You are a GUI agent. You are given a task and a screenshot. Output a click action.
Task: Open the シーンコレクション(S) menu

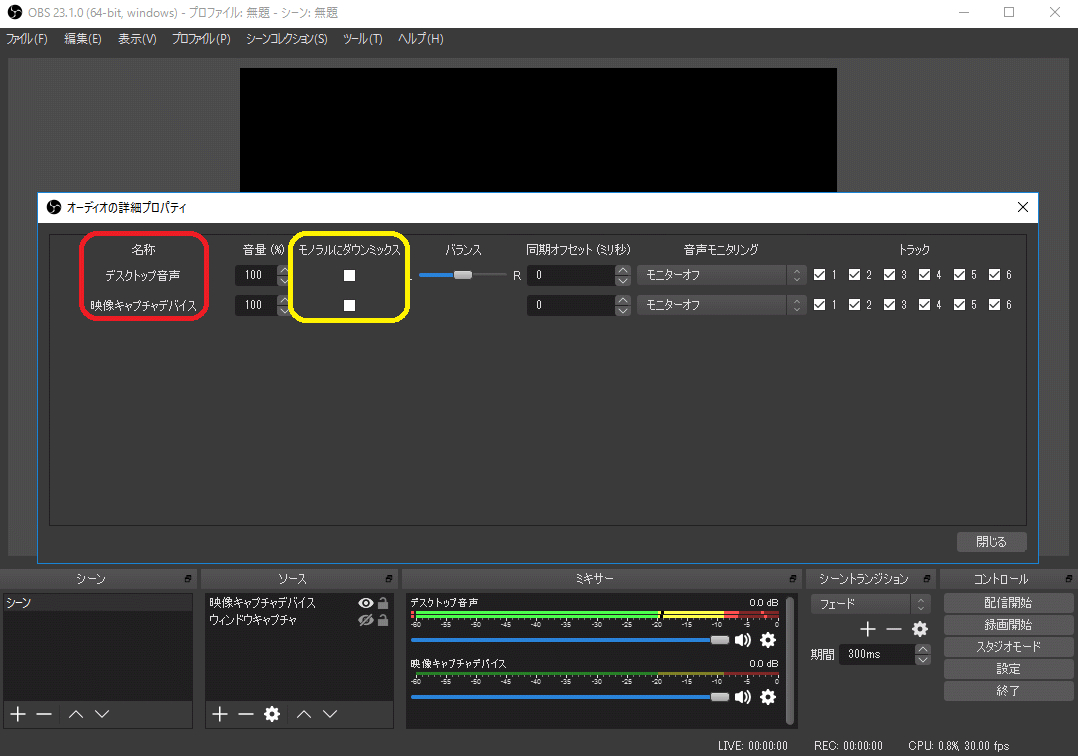286,39
